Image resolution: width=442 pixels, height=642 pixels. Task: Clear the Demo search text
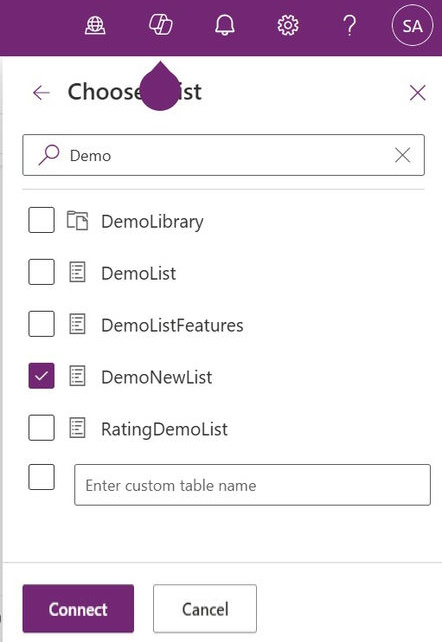(403, 155)
